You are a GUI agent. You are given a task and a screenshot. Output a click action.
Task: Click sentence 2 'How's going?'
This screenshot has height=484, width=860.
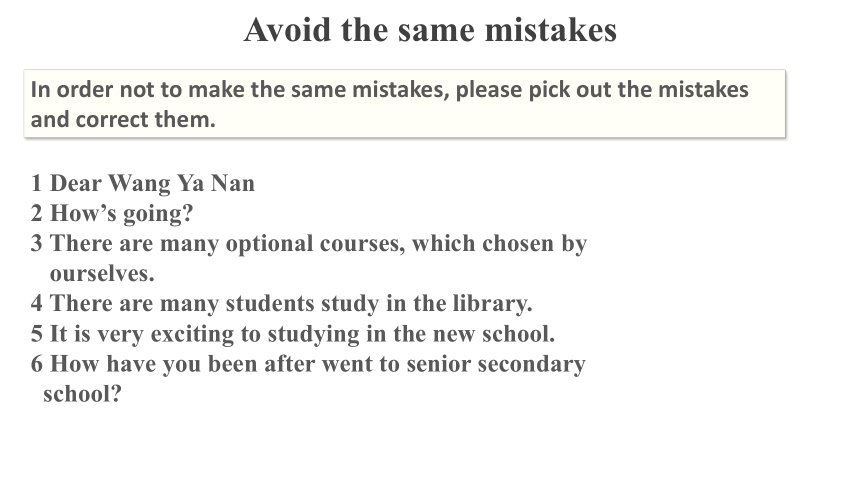[112, 213]
